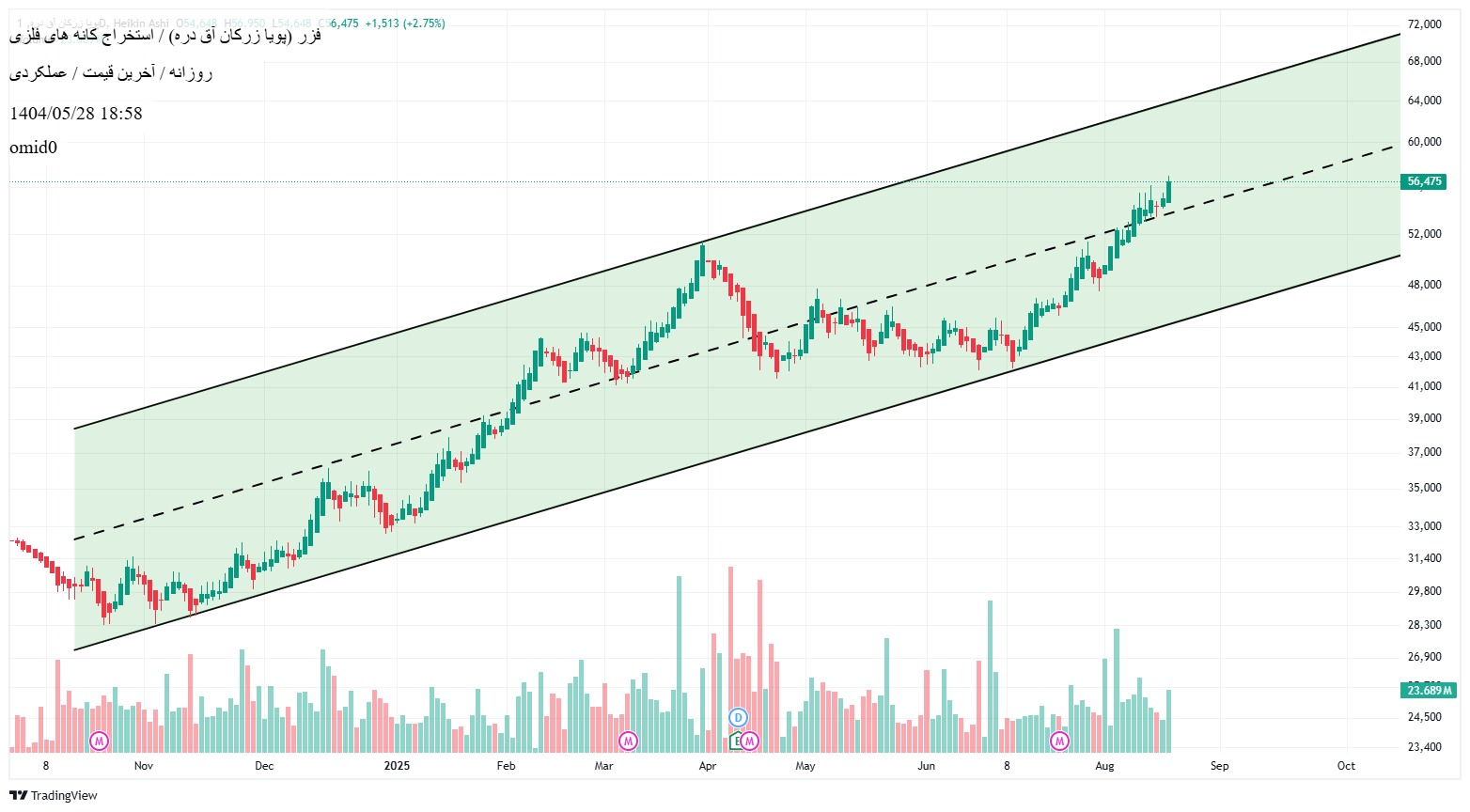Click the TradingView logo

point(54,795)
